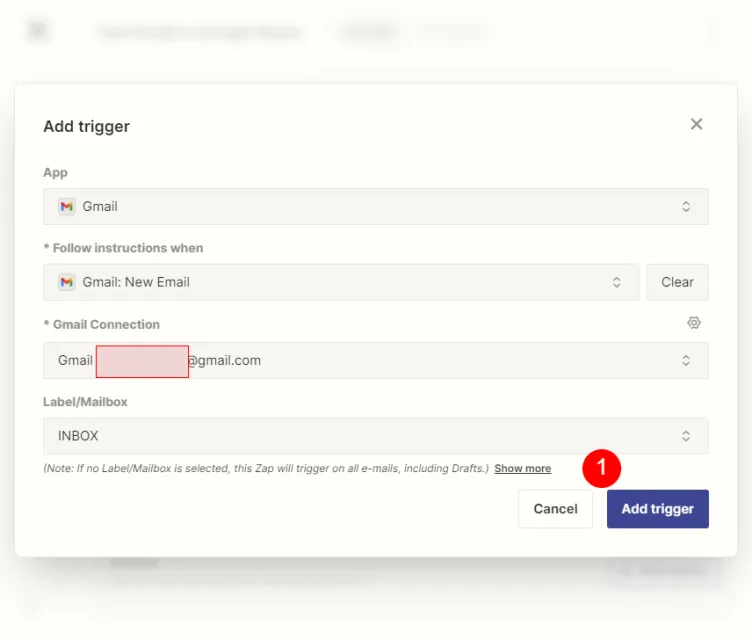Click the 'Gmail: New Email' trigger text
752x640 pixels.
click(x=136, y=282)
